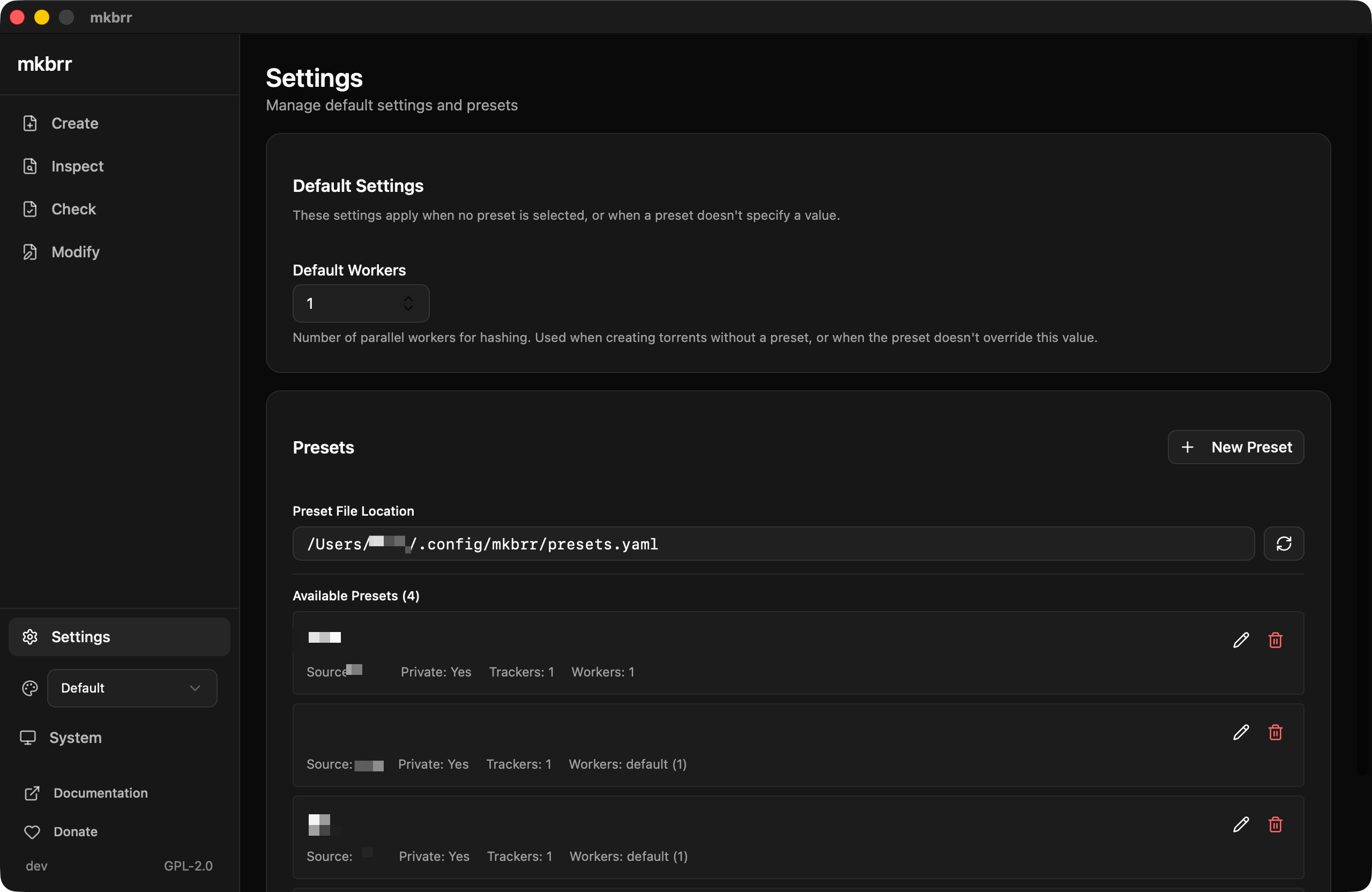Screen dimensions: 1372x892
Task: Open the Modify page
Action: coord(120,252)
